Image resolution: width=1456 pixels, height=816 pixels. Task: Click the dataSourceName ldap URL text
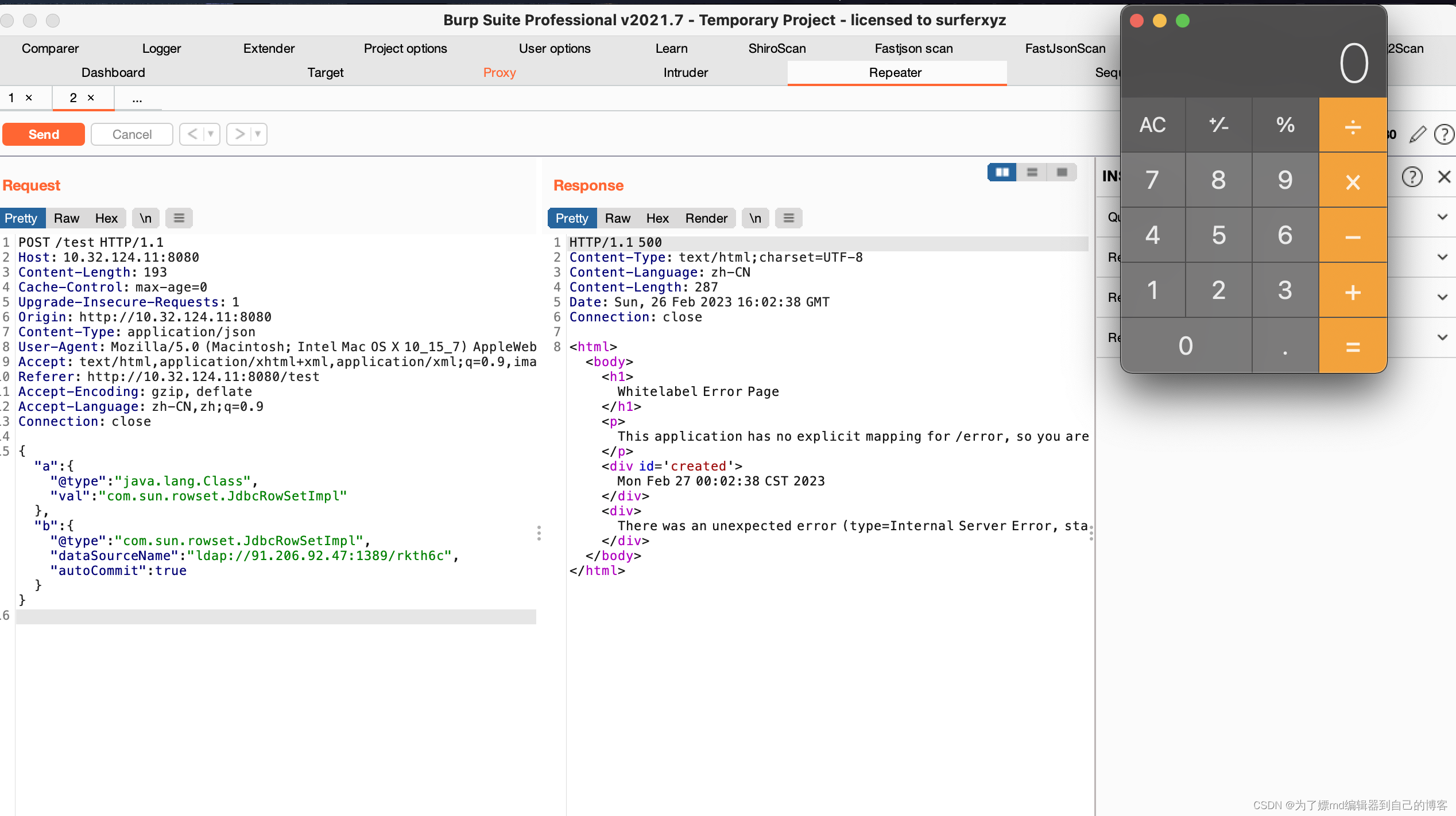(319, 555)
